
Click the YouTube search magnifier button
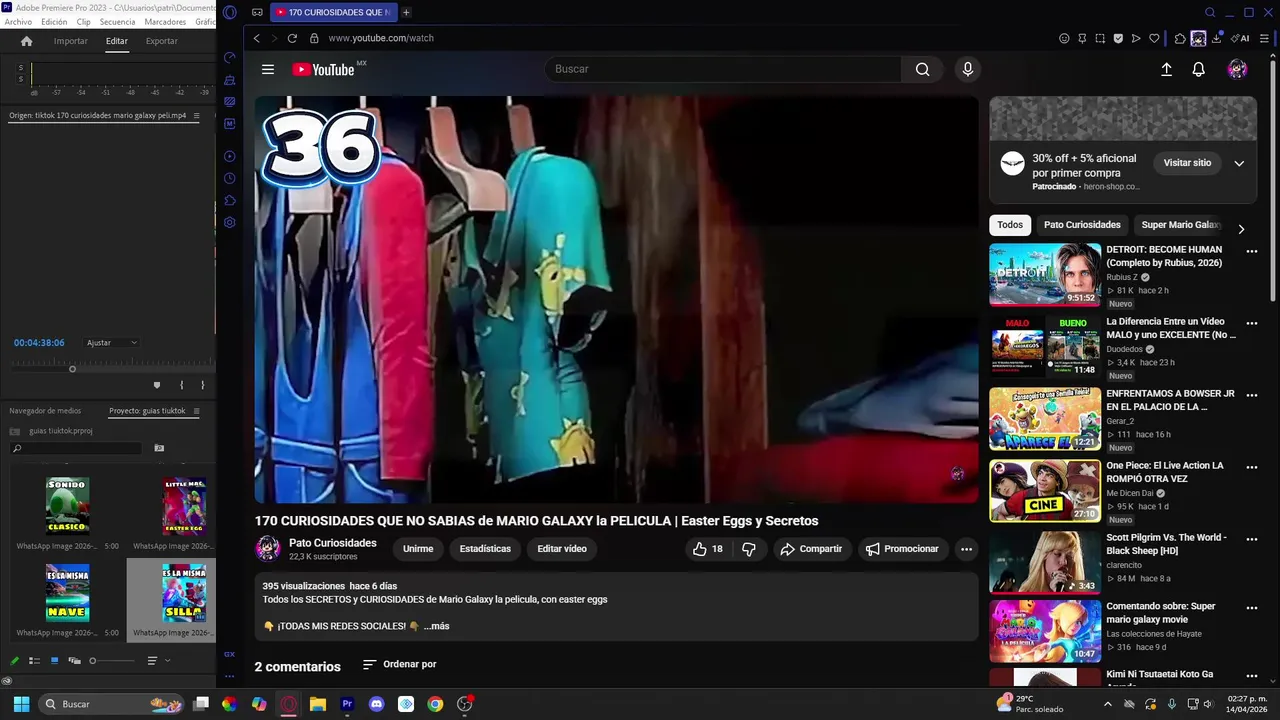pyautogui.click(x=922, y=69)
